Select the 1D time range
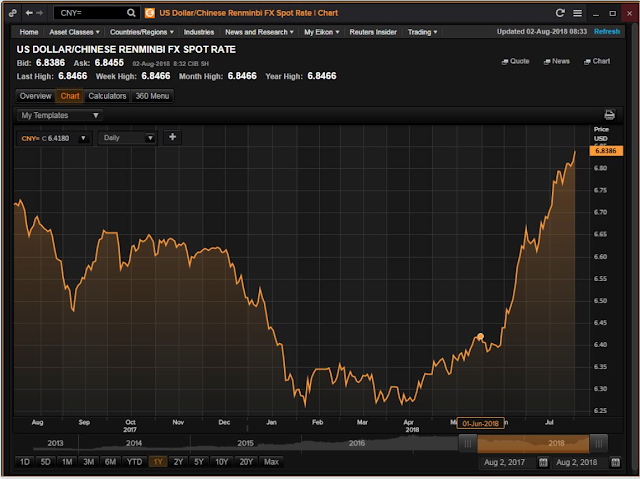640x479 pixels. pos(25,462)
